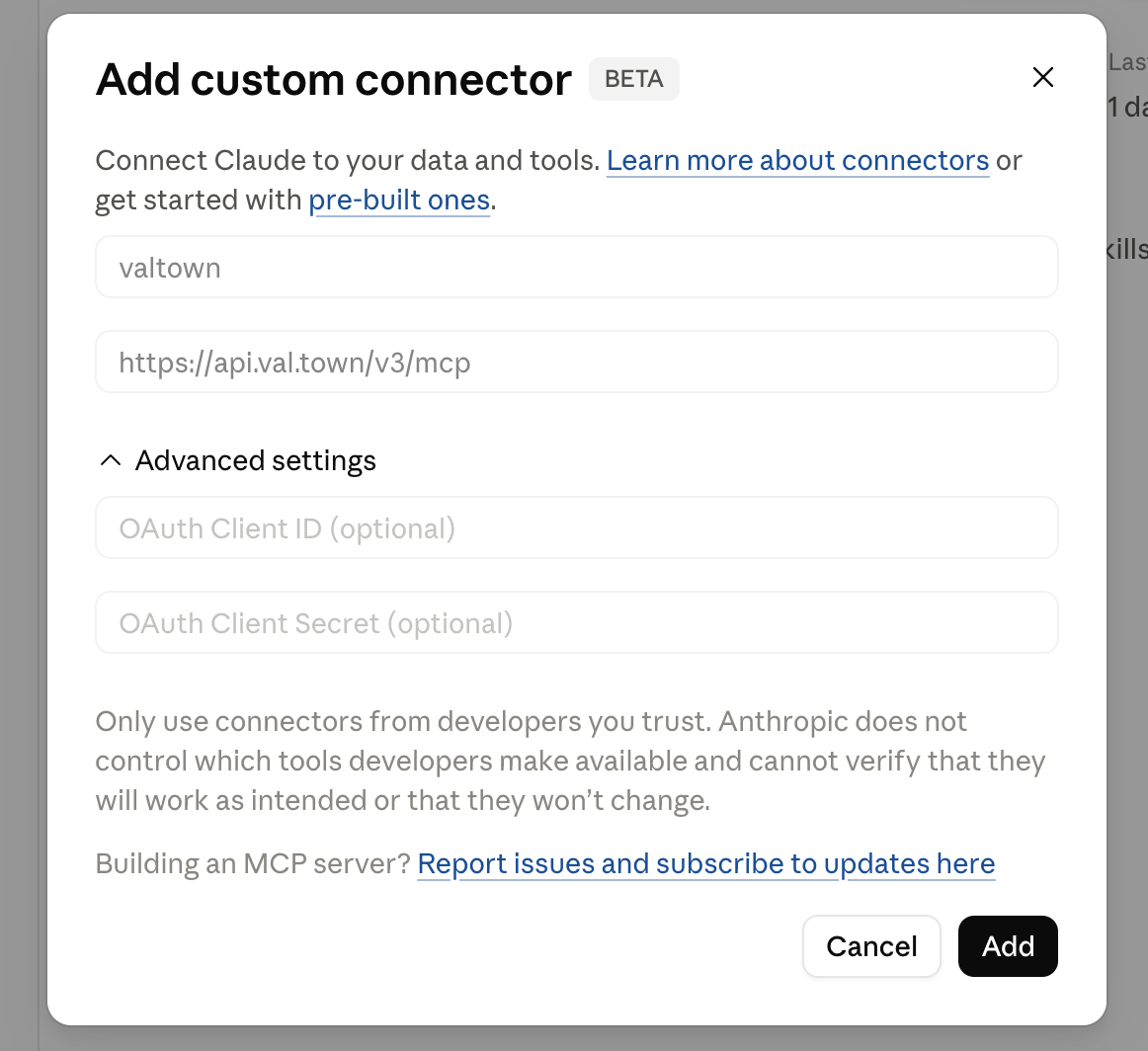Select the OAuth Client Secret field
Image resolution: width=1148 pixels, height=1051 pixels.
pos(576,622)
